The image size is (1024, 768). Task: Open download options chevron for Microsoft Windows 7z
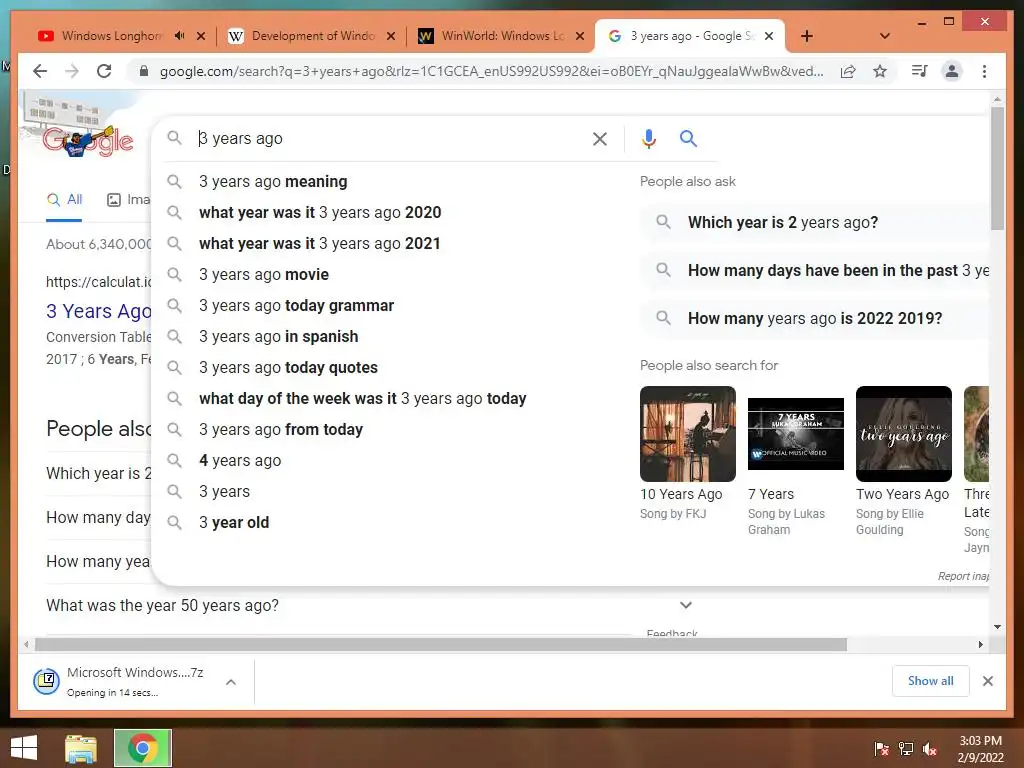pyautogui.click(x=231, y=682)
